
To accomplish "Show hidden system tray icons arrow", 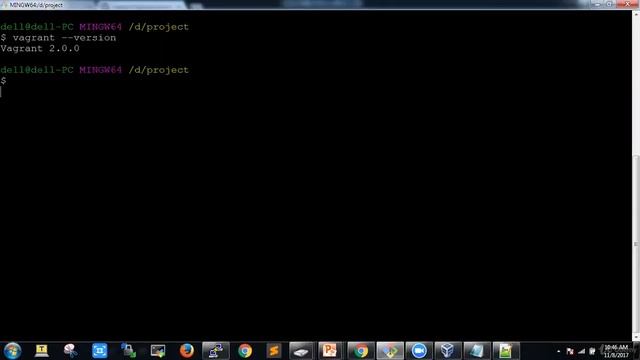I will coord(558,351).
